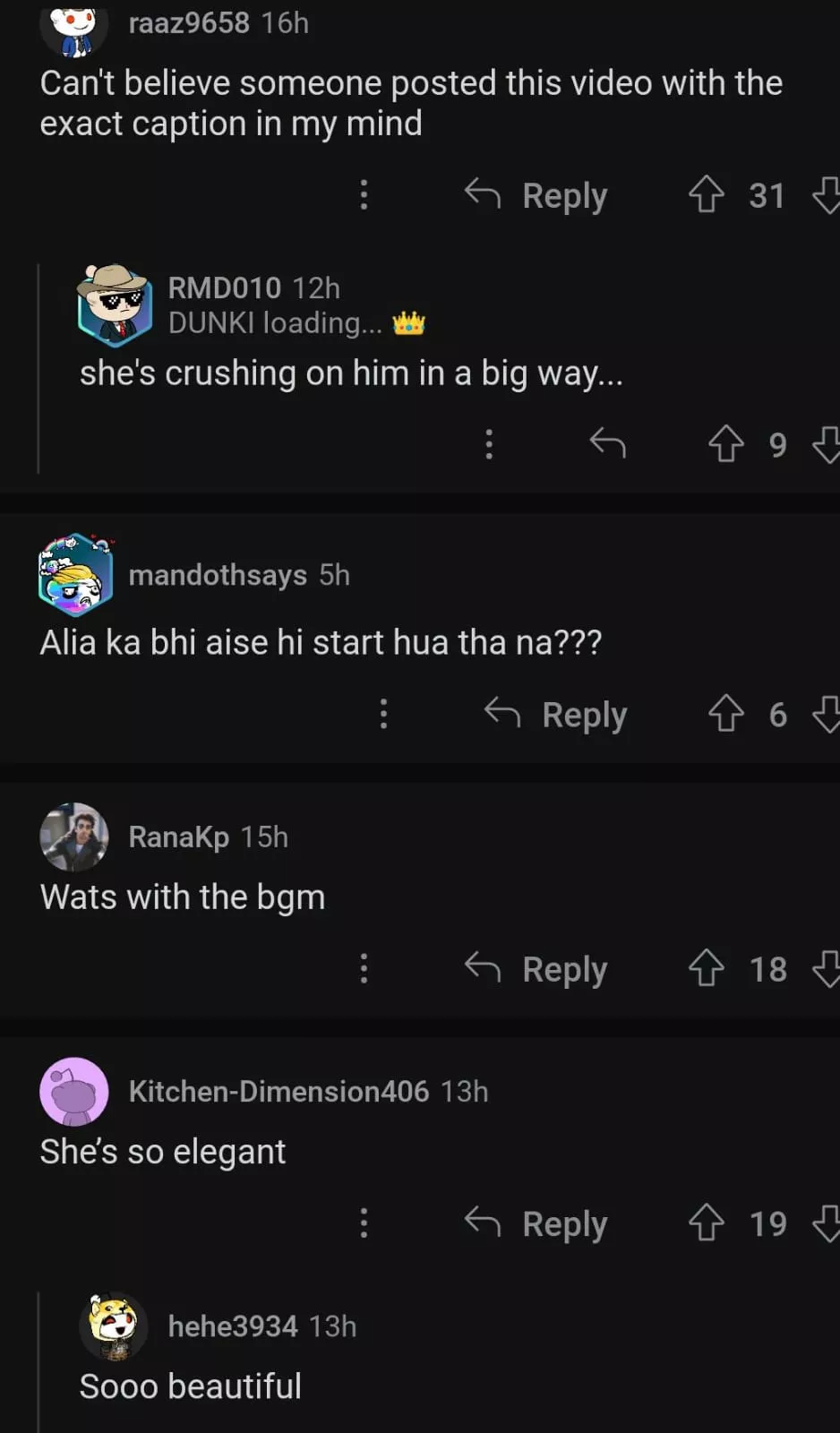Downvote mandothsays' comment
Viewport: 840px width, 1433px height.
tap(827, 714)
